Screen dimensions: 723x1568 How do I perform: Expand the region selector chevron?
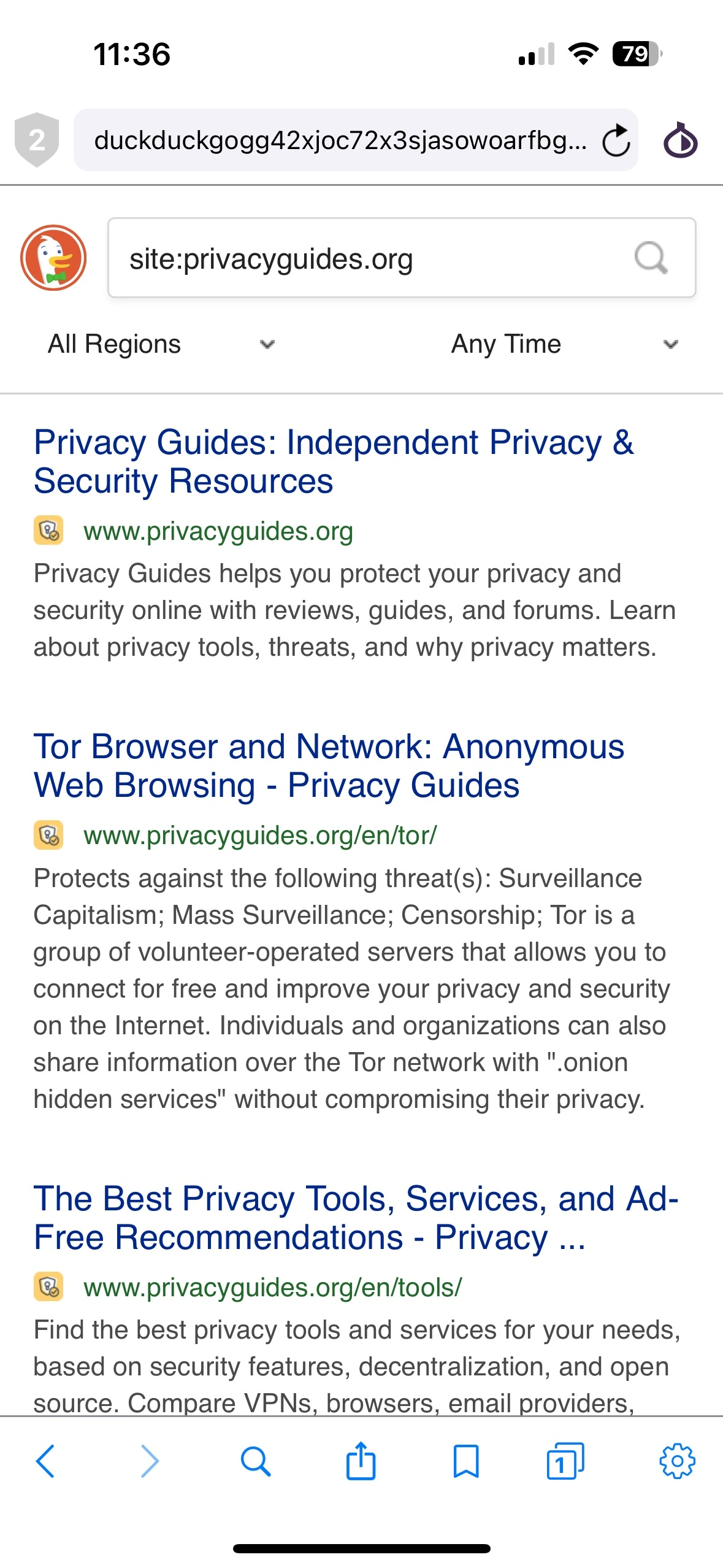(266, 345)
